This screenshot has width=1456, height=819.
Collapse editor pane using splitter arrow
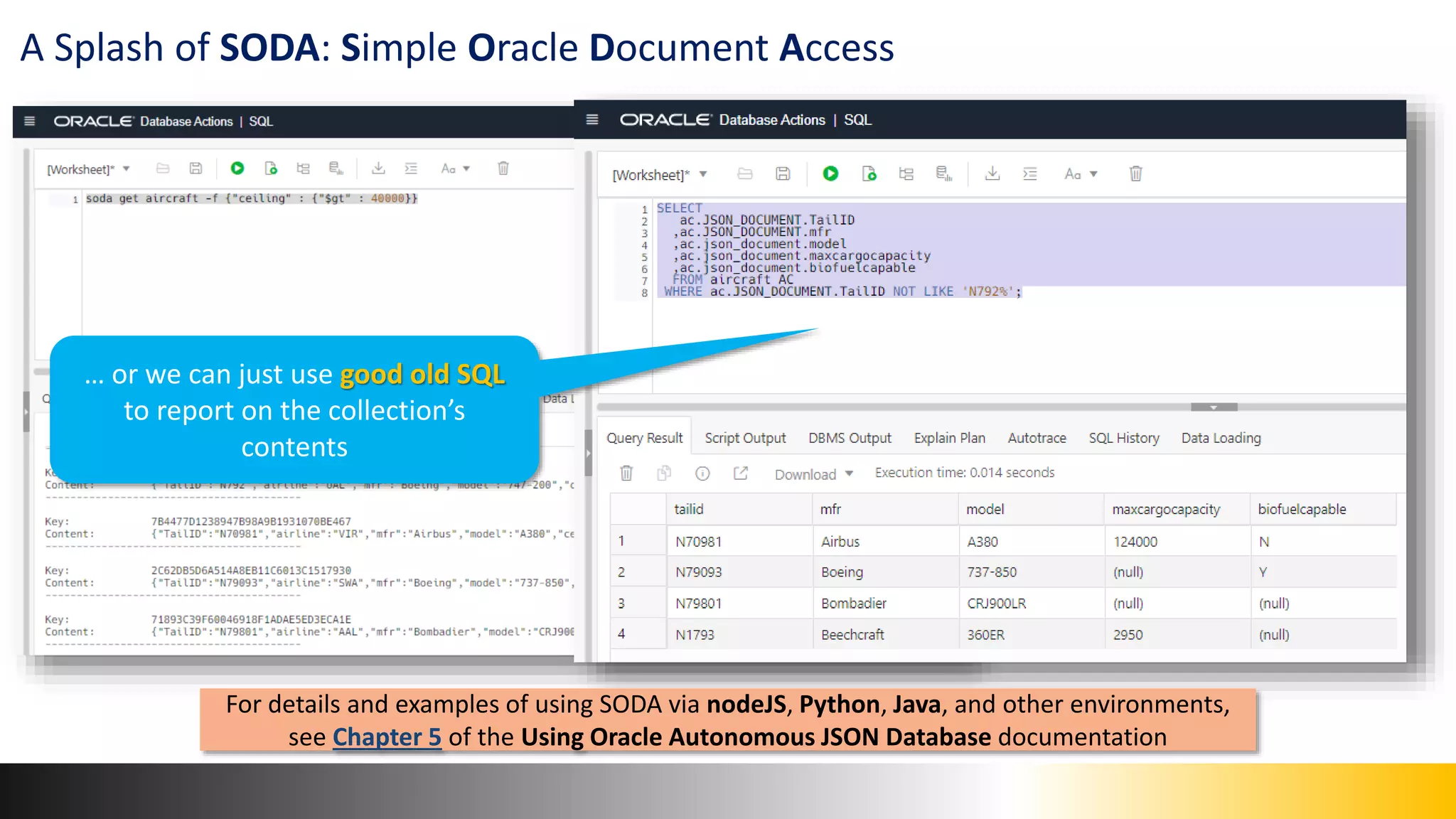(x=1214, y=407)
